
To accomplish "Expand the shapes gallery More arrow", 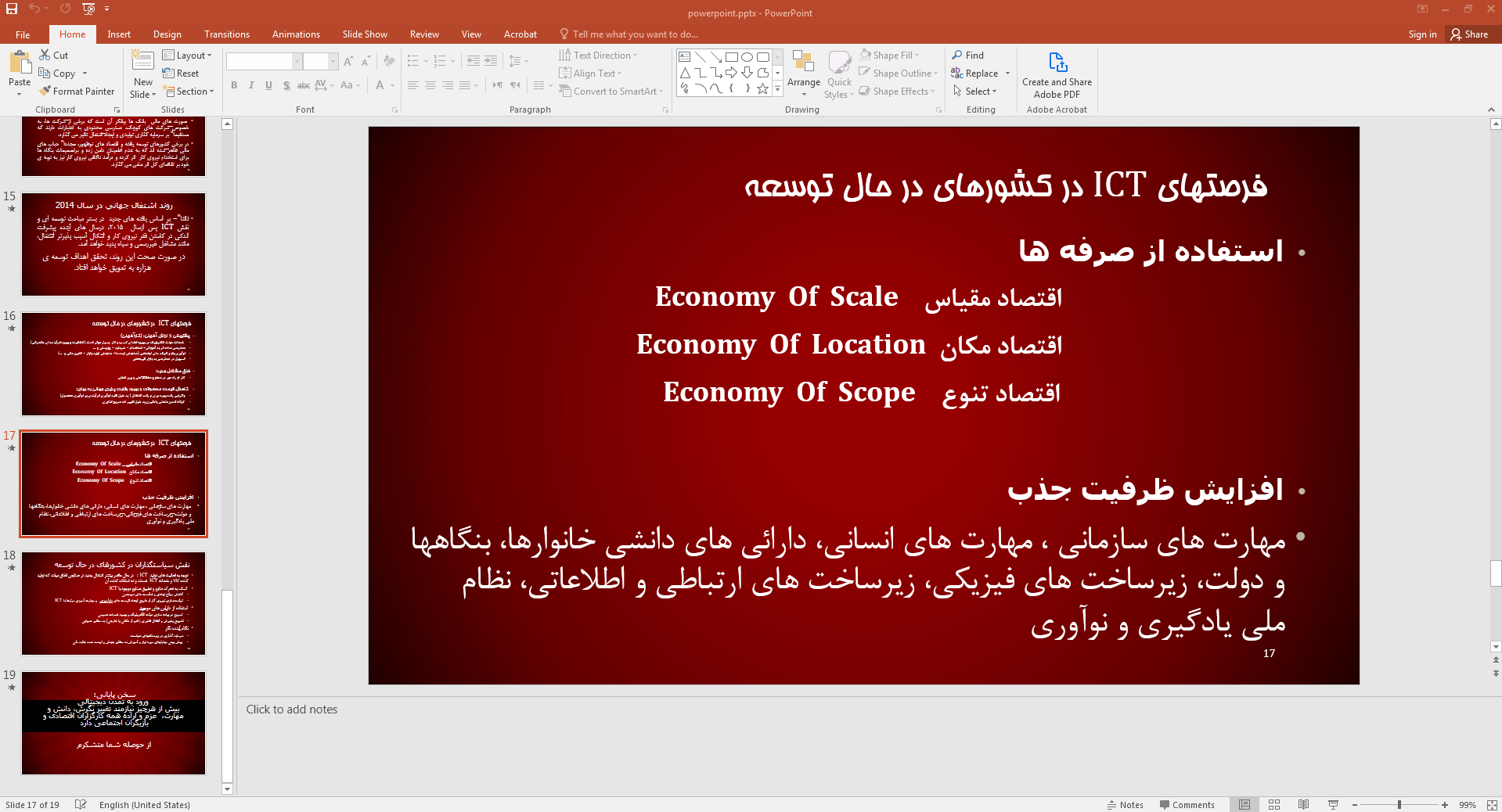I will 778,88.
